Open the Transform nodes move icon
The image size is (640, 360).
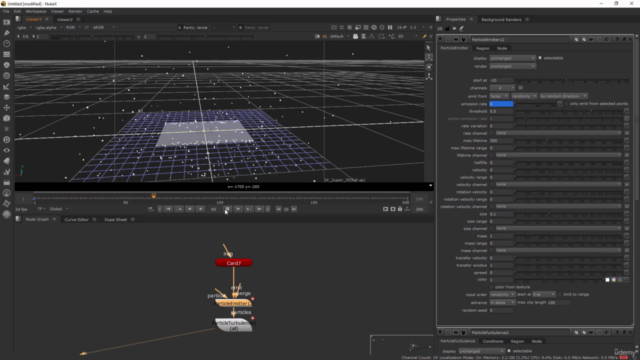(x=7, y=107)
